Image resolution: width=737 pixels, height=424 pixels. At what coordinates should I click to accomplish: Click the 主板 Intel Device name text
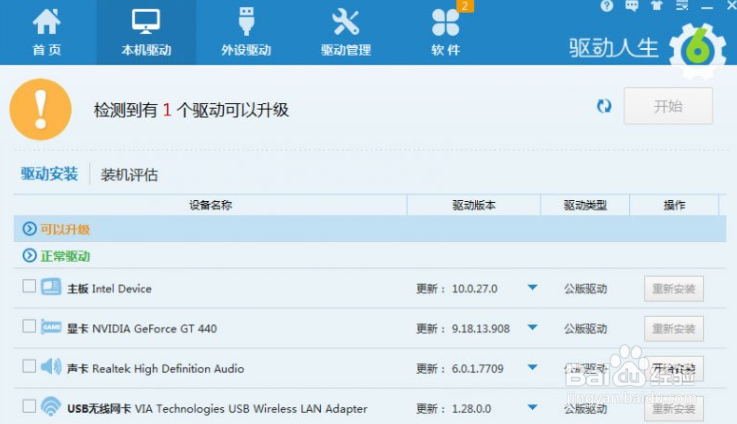click(110, 289)
